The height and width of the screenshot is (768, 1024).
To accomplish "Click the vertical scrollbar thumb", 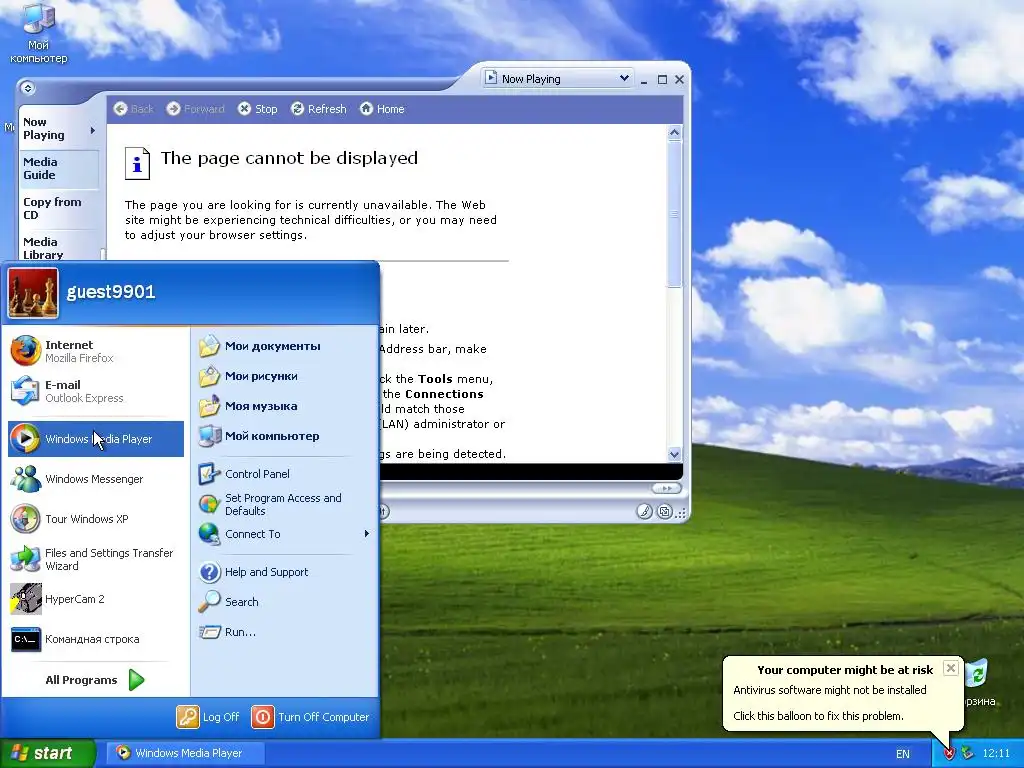I will point(675,214).
